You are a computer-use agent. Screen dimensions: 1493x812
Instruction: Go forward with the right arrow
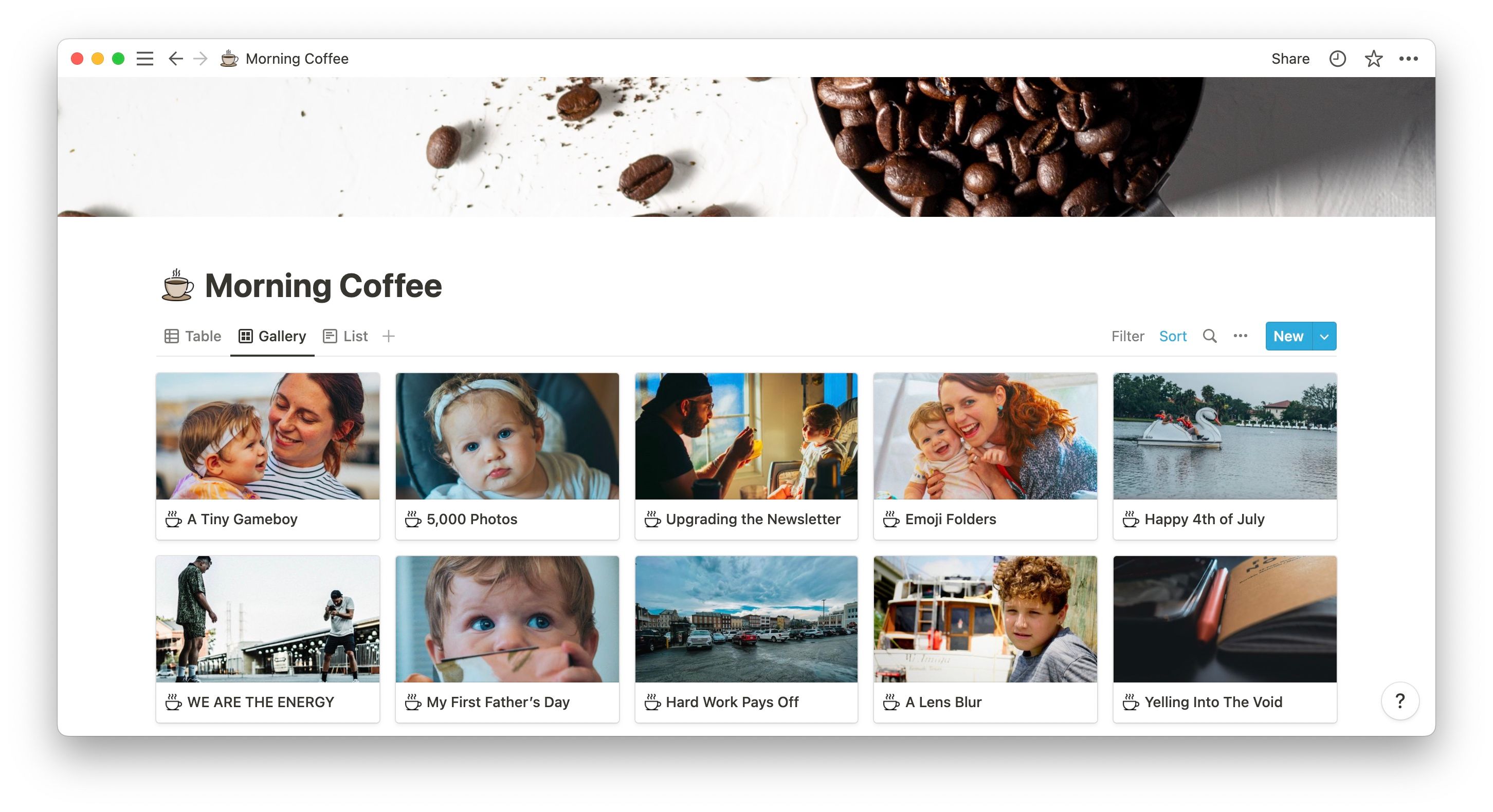coord(201,59)
